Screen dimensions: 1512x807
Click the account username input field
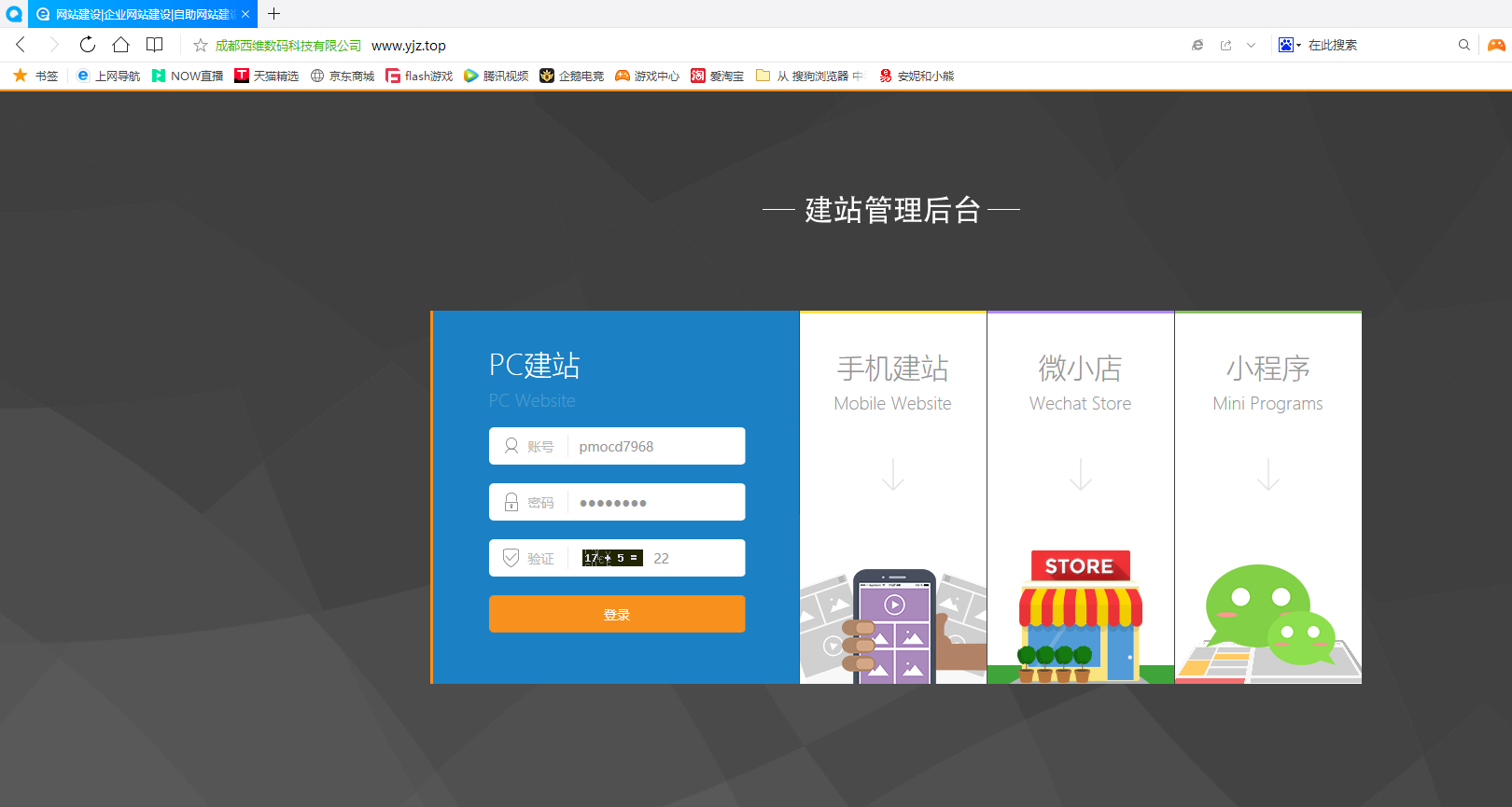(x=617, y=446)
